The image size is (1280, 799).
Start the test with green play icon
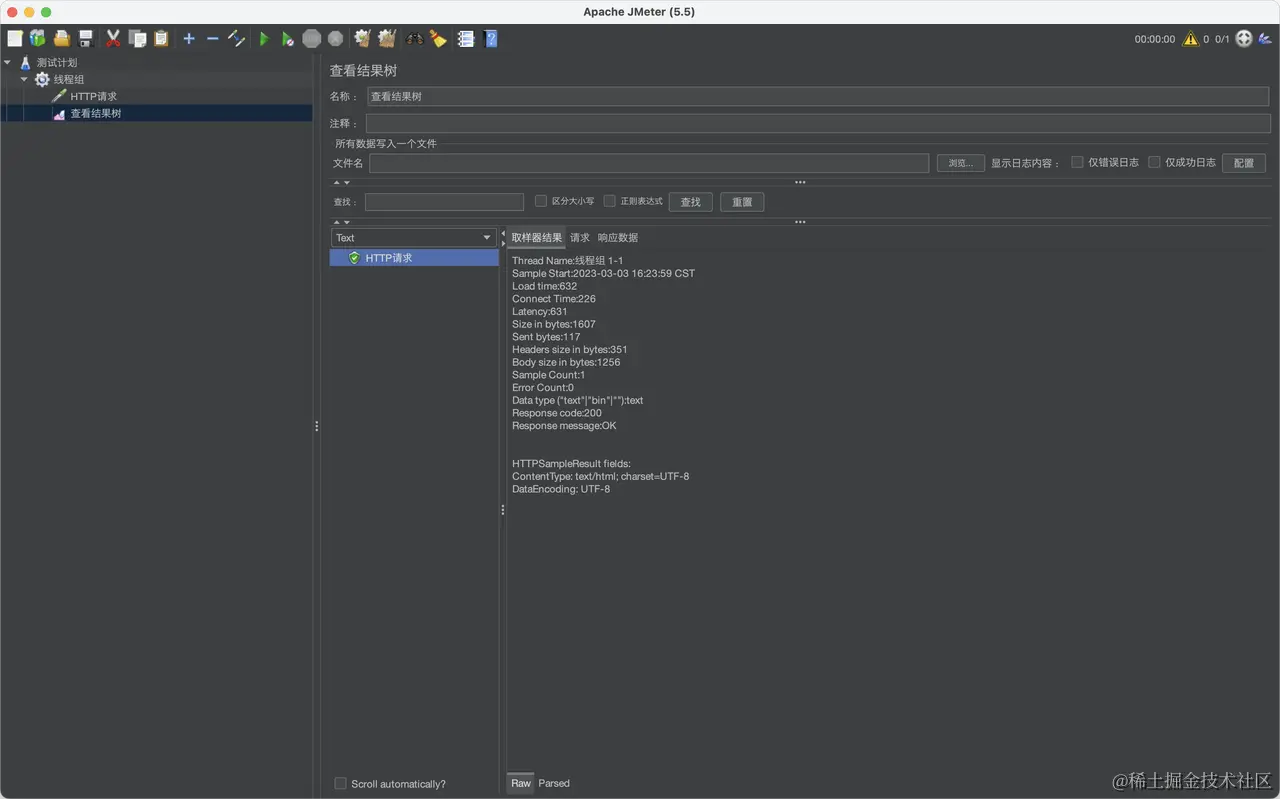point(264,39)
